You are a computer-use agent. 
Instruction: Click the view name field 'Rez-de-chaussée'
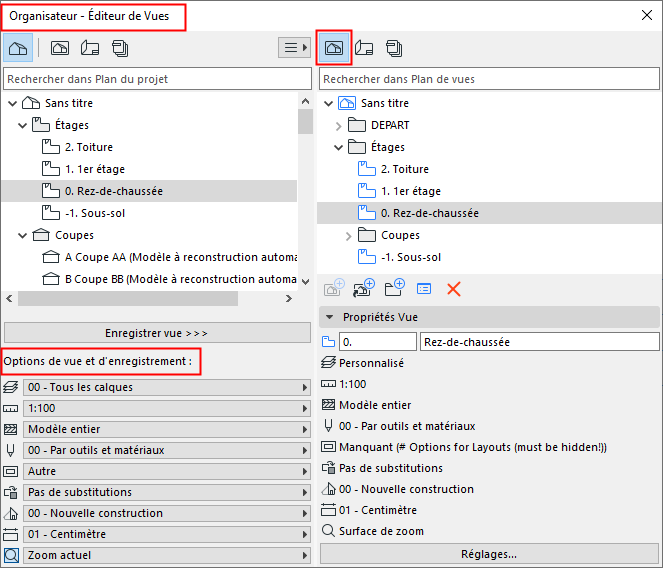coord(540,342)
